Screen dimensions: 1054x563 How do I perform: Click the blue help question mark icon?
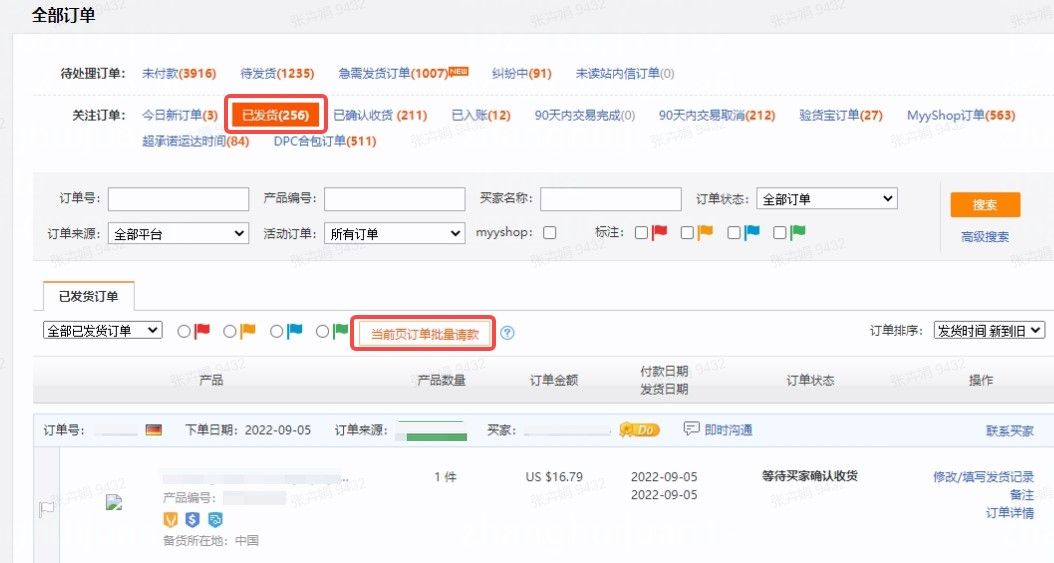click(x=507, y=333)
